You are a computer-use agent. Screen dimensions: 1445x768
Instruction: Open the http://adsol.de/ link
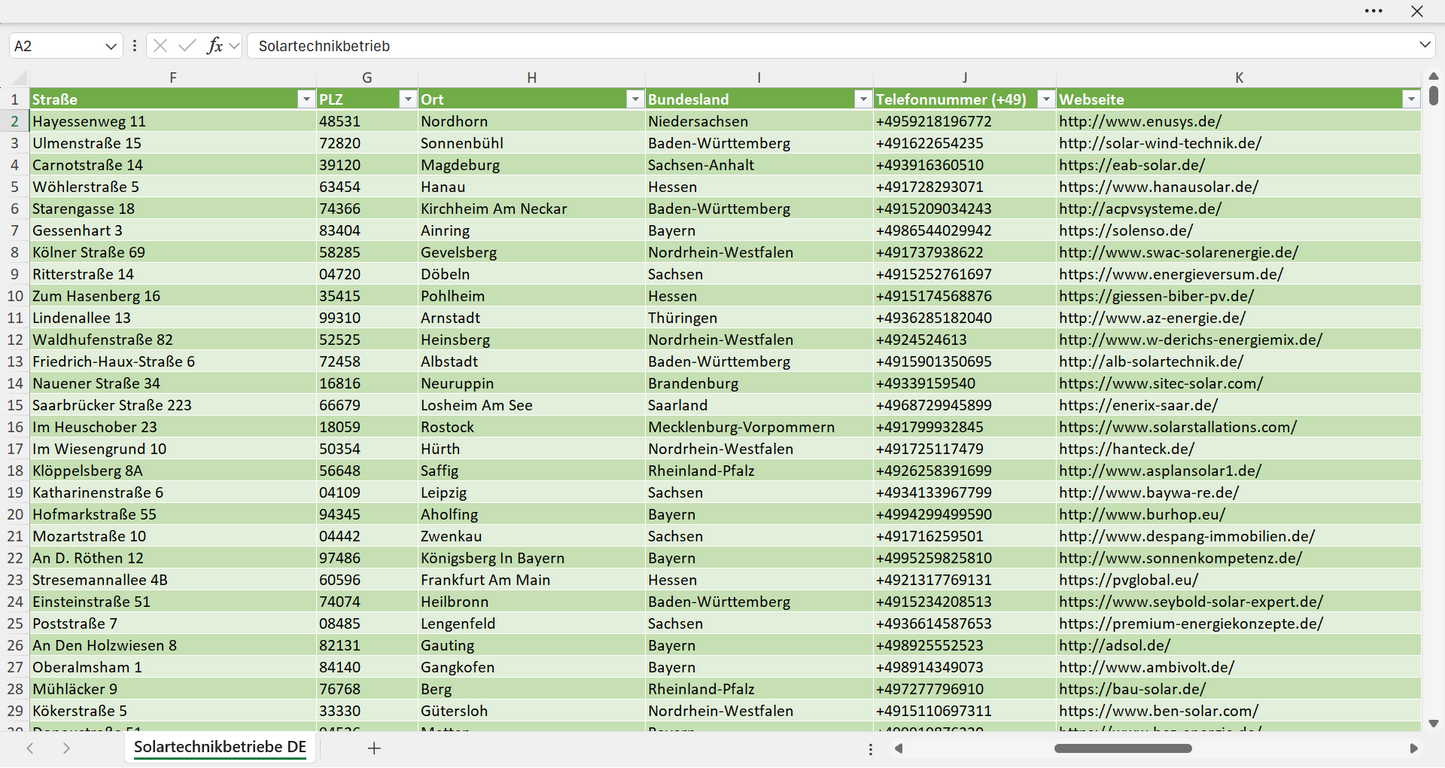1114,646
